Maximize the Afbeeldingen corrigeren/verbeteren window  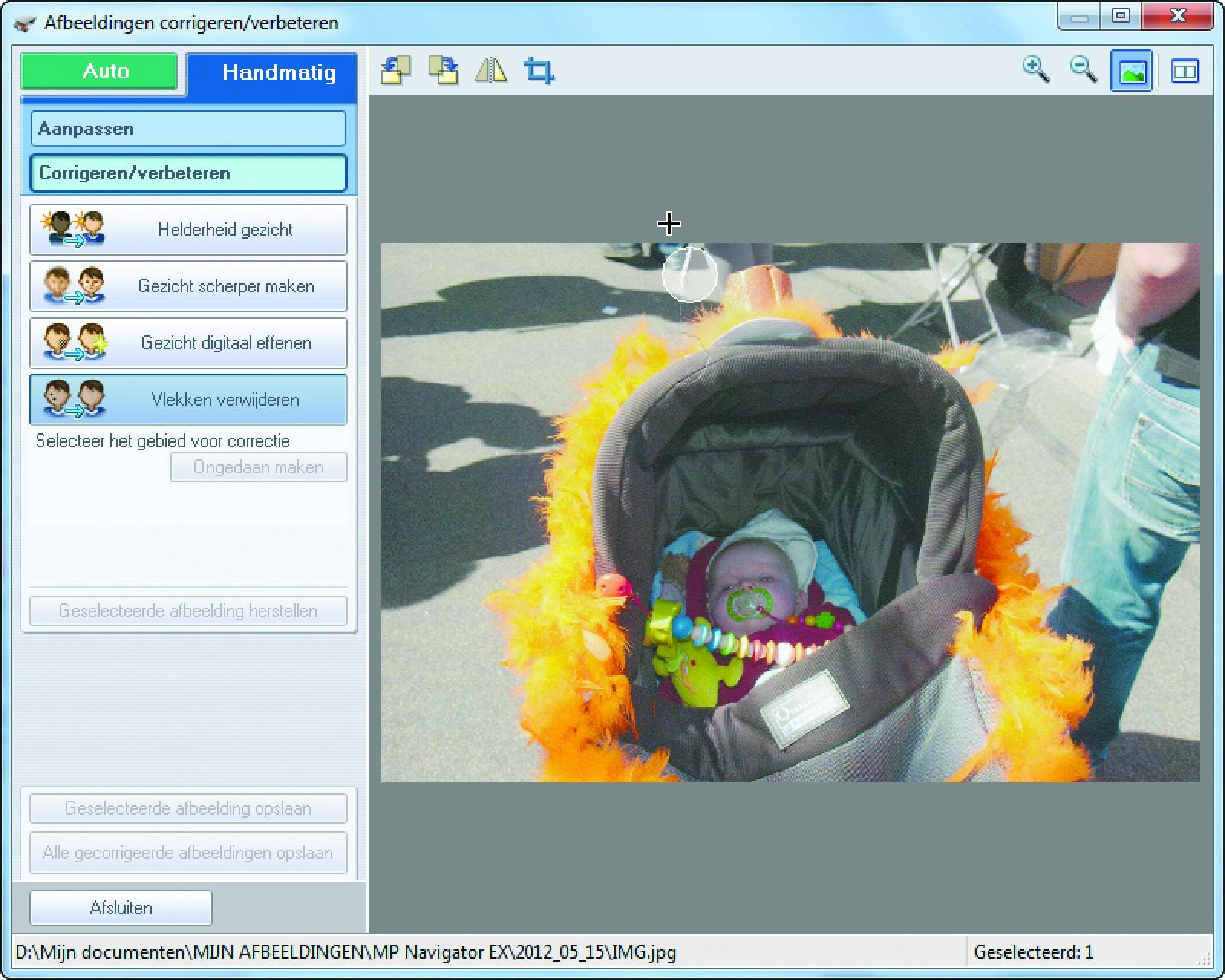pos(1121,17)
